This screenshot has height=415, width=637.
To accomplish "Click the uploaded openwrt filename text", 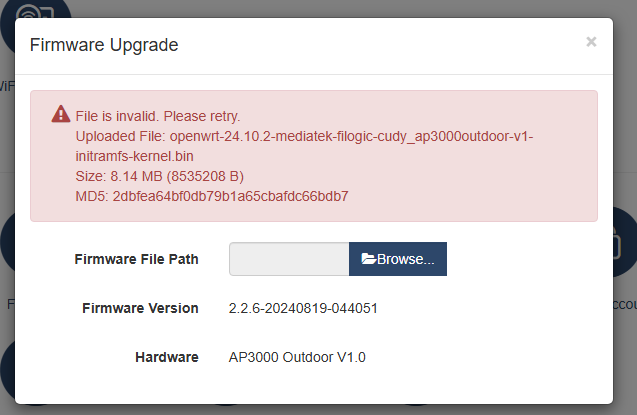I will pos(304,146).
